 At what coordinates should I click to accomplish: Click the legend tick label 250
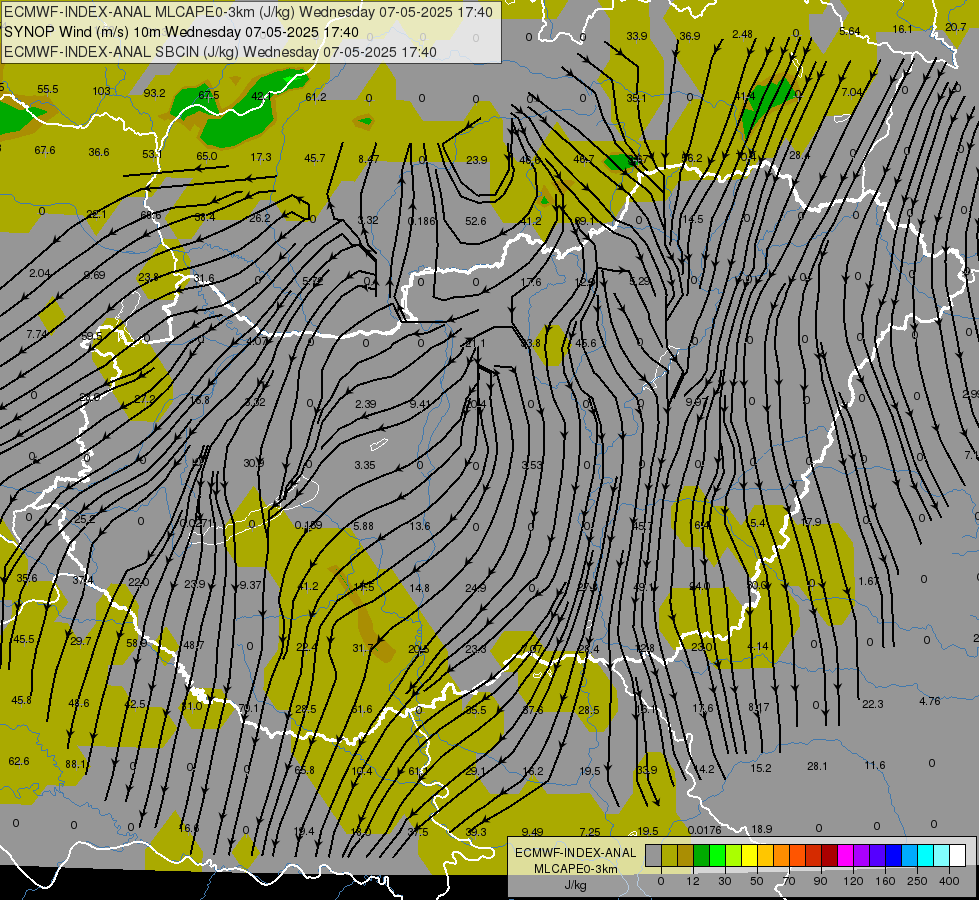tap(918, 881)
